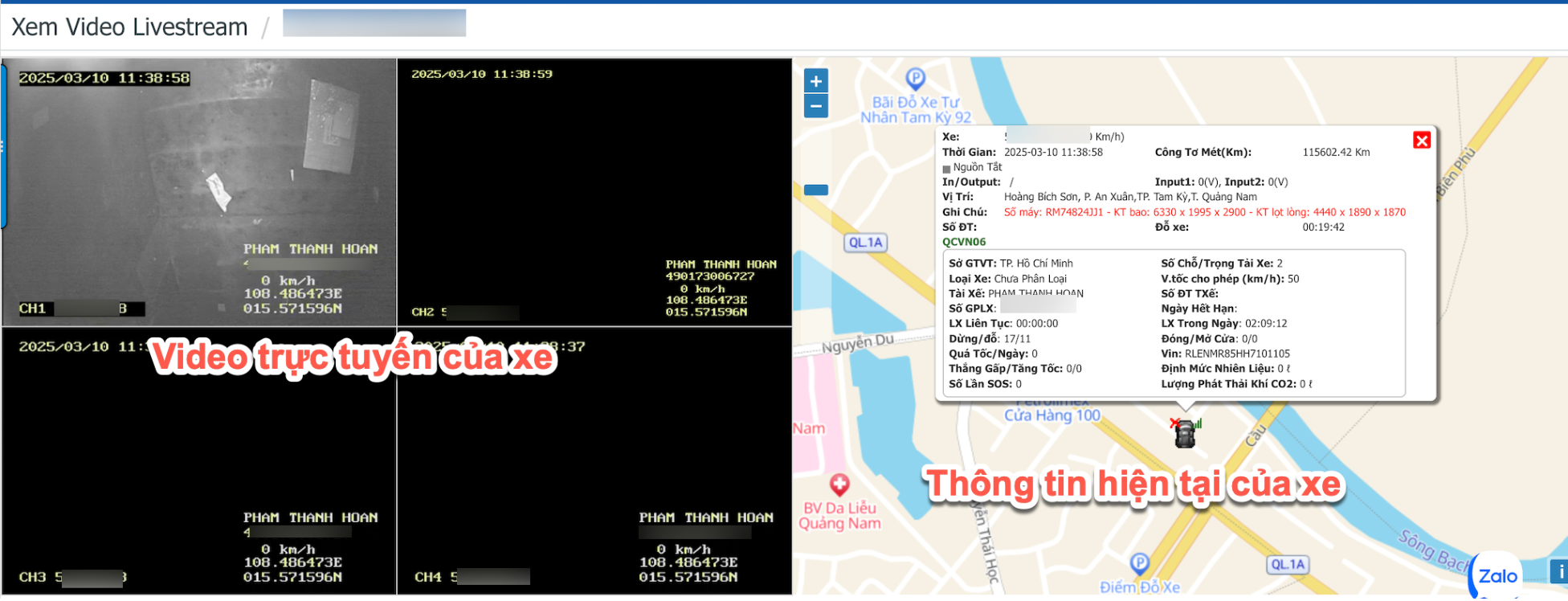Screen dimensions: 1568x601
Task: Click the 'Thời Gian: 2025-03-10 11:38:58' line
Action: 1023,152
